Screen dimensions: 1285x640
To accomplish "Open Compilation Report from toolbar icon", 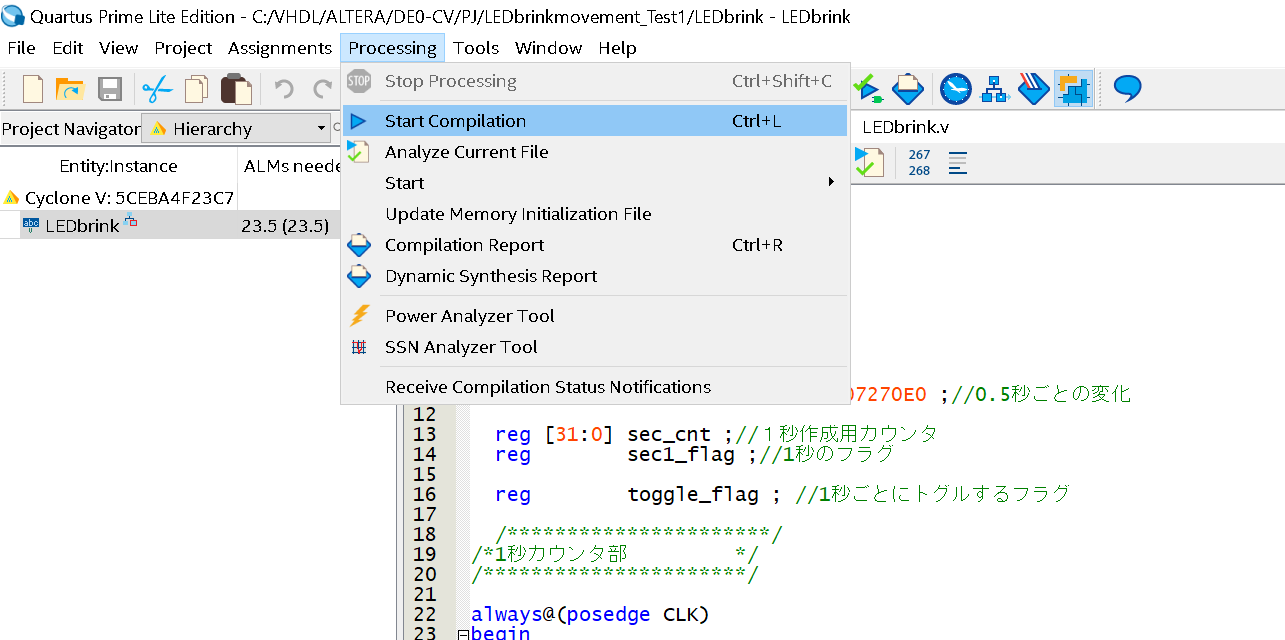I will tap(908, 89).
